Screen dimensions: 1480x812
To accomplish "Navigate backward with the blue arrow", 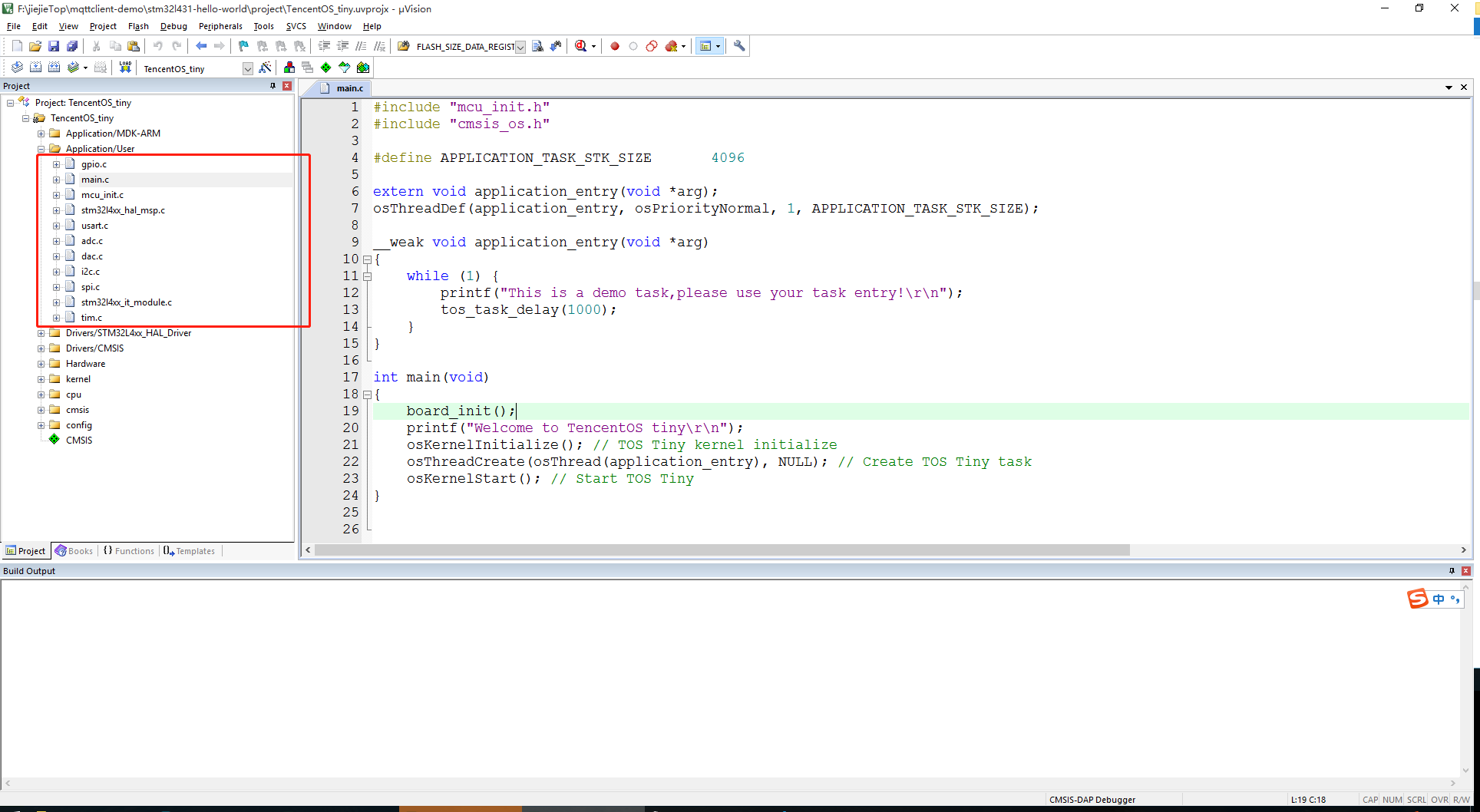I will tap(201, 46).
